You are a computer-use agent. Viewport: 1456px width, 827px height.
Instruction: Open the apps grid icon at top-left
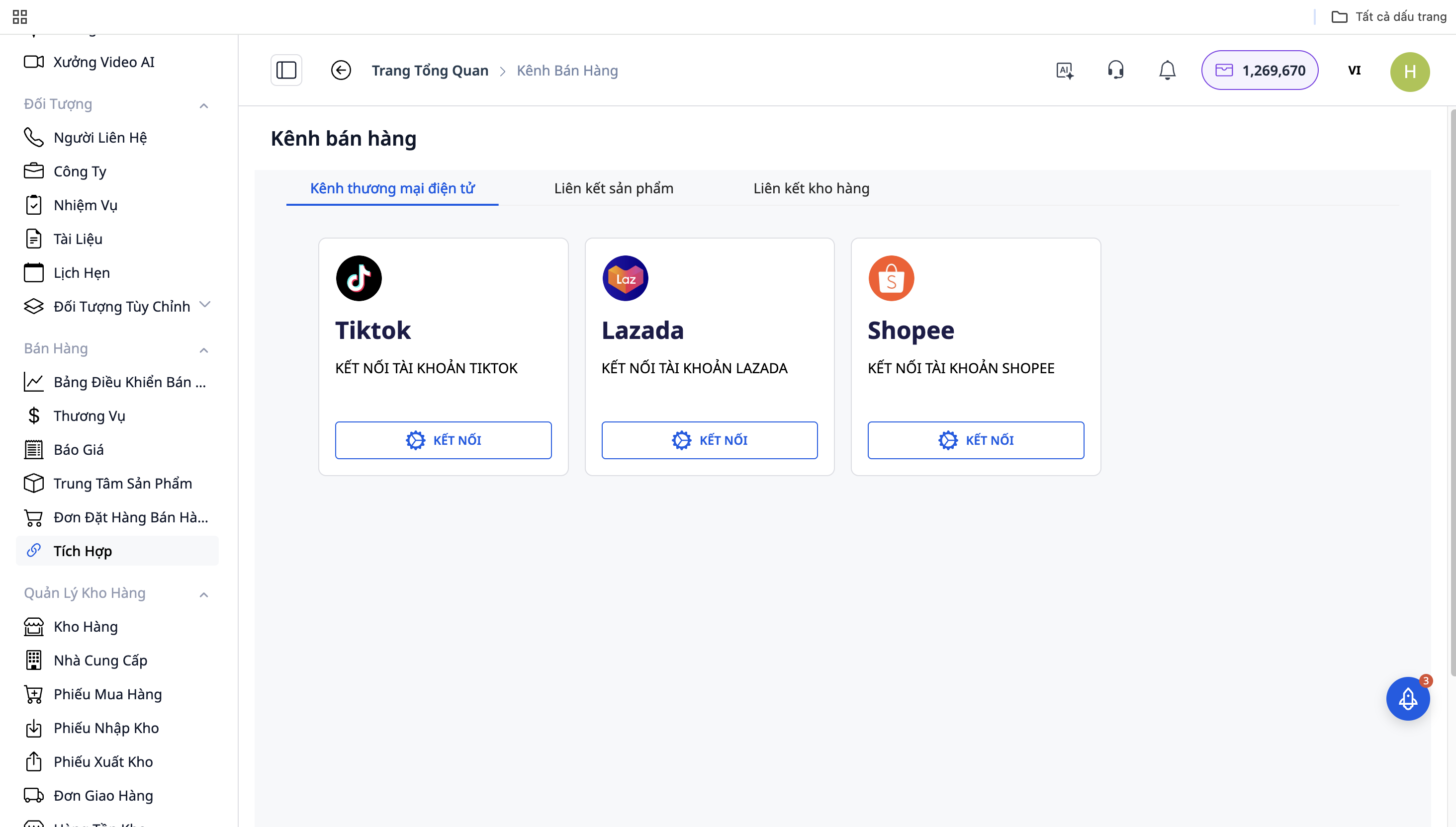pyautogui.click(x=20, y=17)
